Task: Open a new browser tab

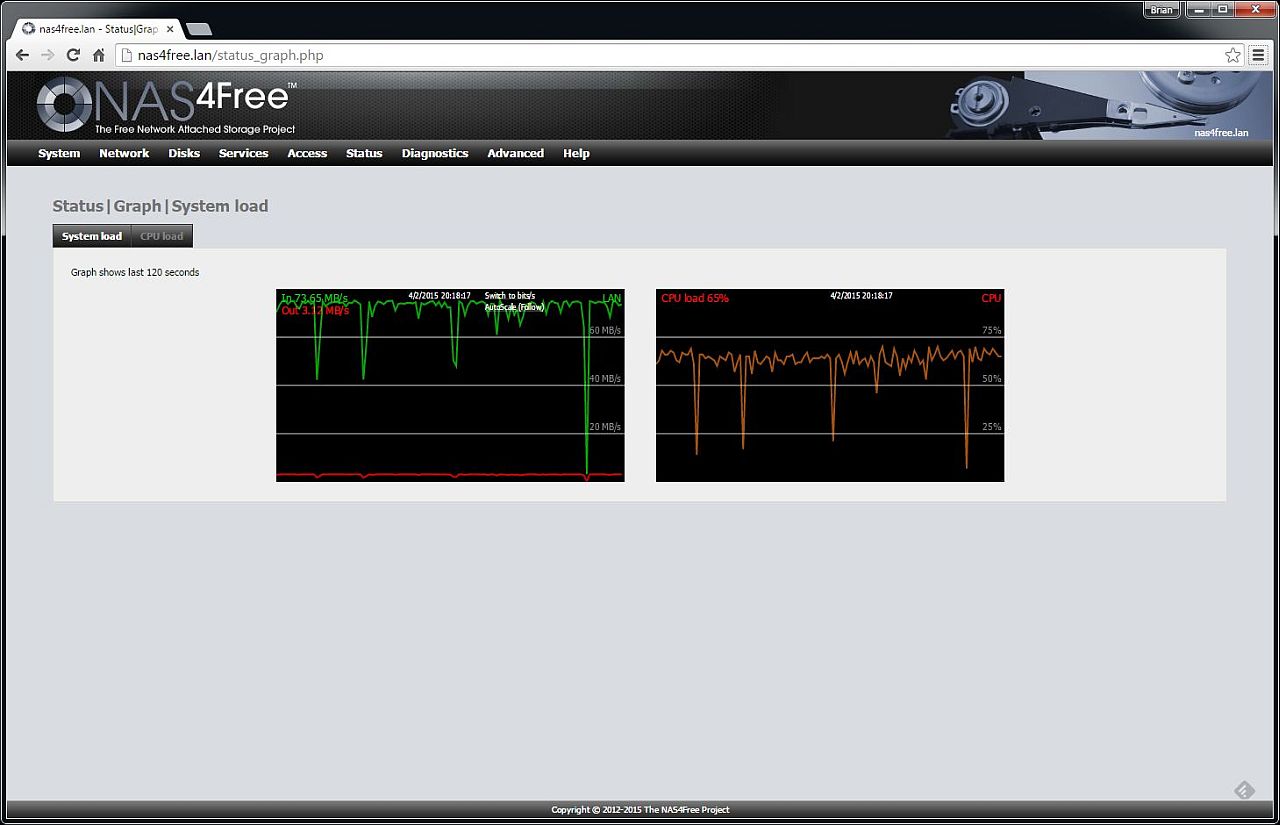Action: coord(198,29)
